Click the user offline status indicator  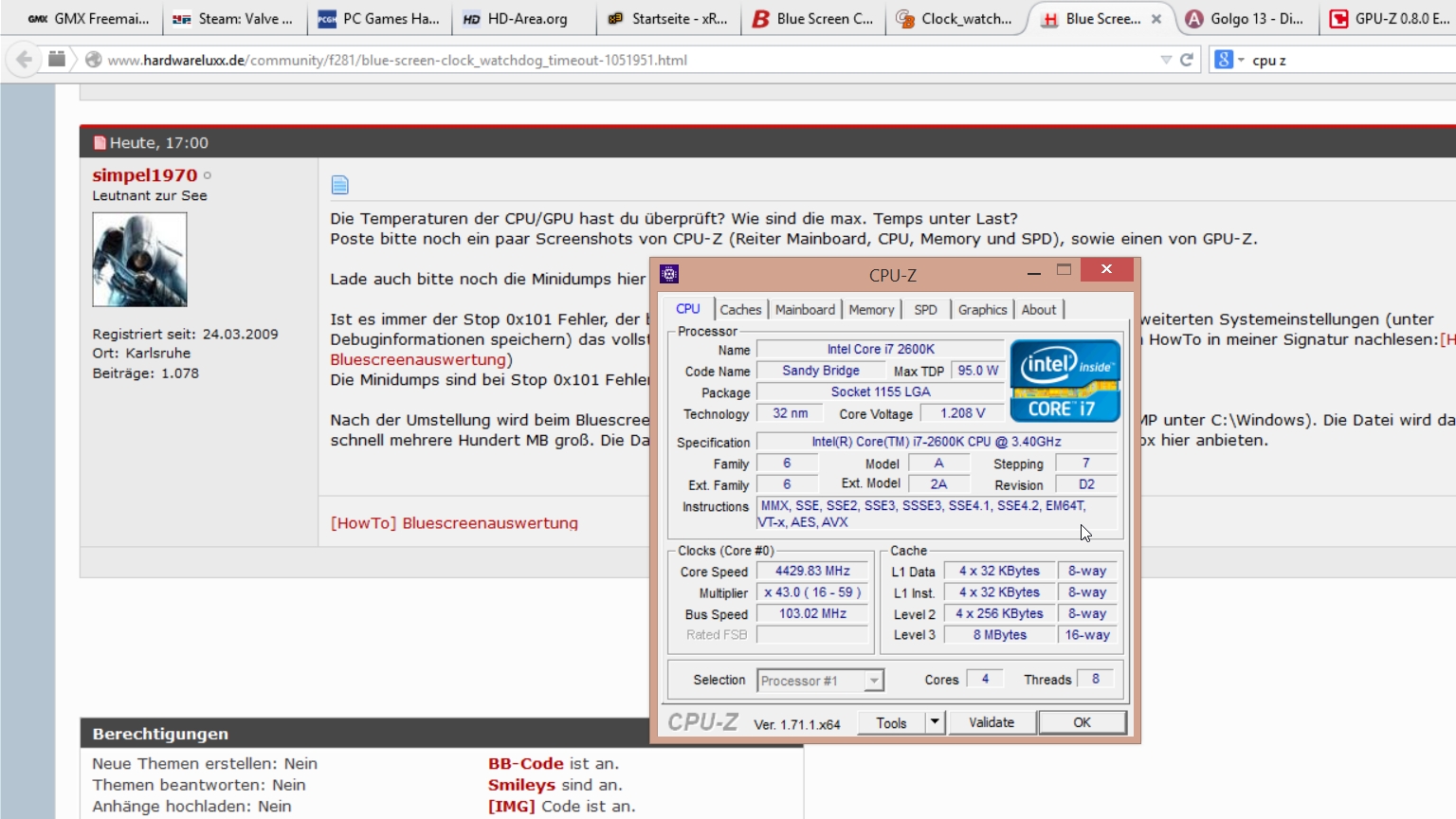[208, 175]
